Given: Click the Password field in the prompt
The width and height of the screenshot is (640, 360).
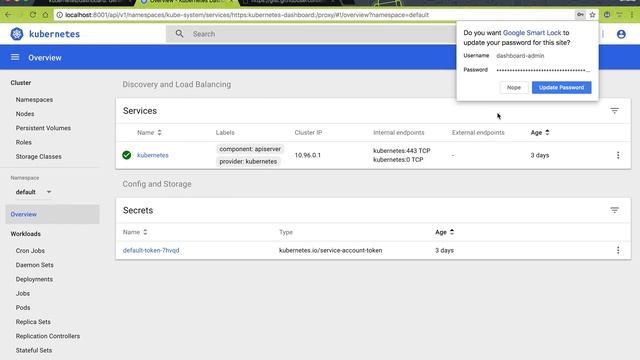Looking at the screenshot, I should point(543,70).
